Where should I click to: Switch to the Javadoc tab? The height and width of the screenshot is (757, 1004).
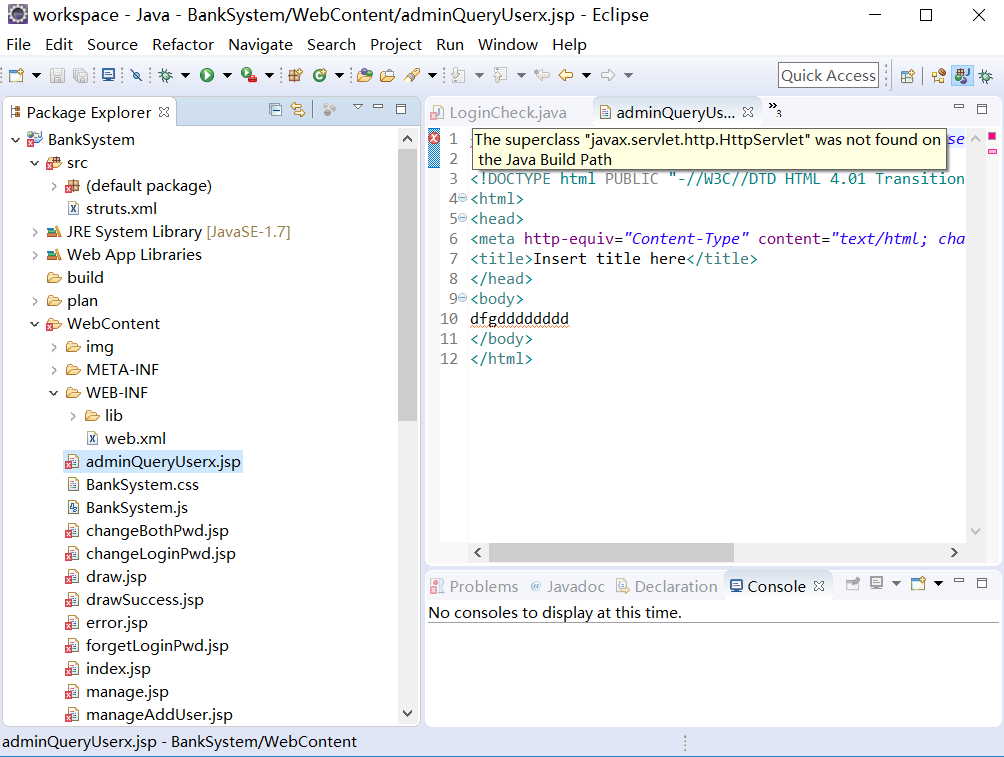click(x=567, y=587)
